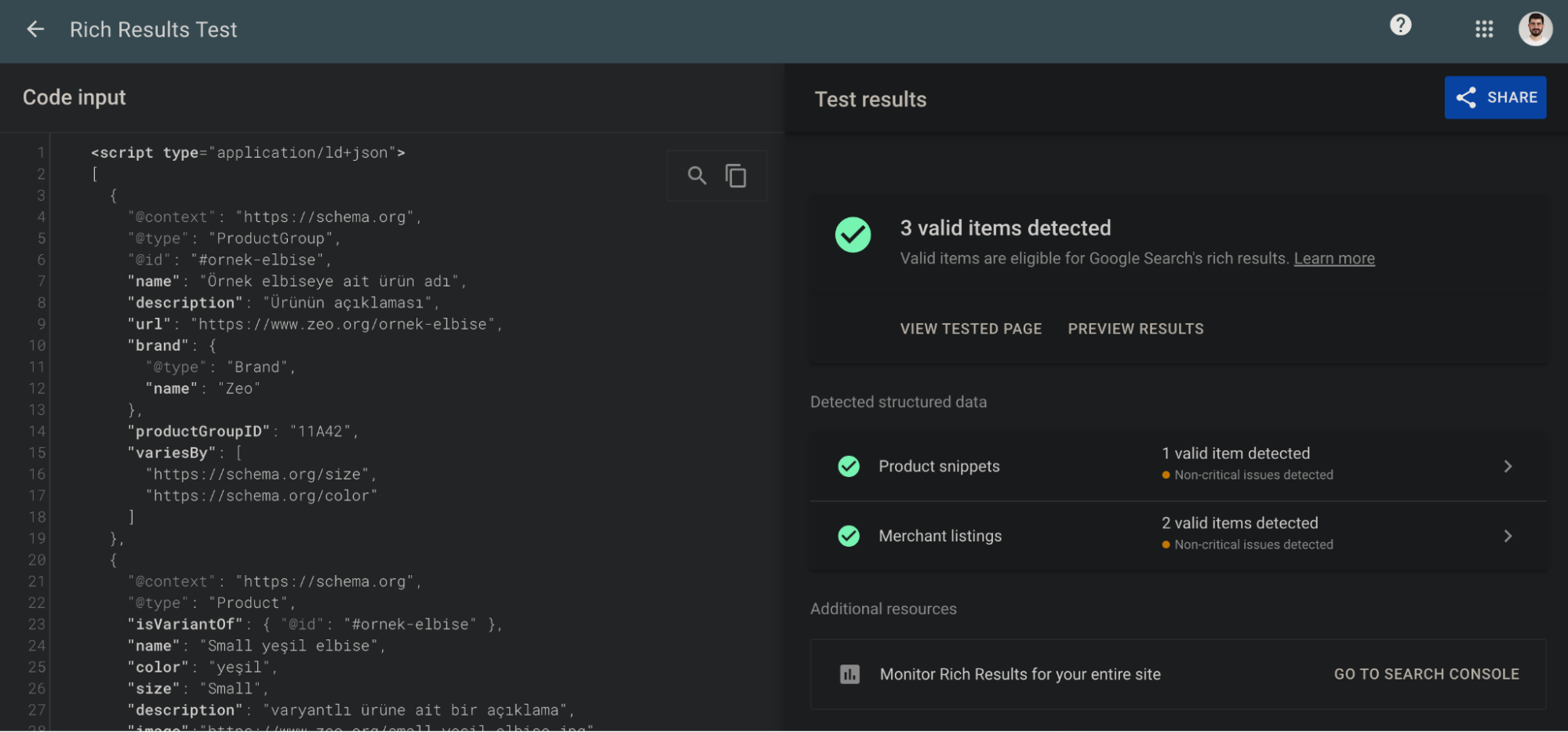
Task: Click the Merchant listings green check icon
Action: tap(849, 536)
